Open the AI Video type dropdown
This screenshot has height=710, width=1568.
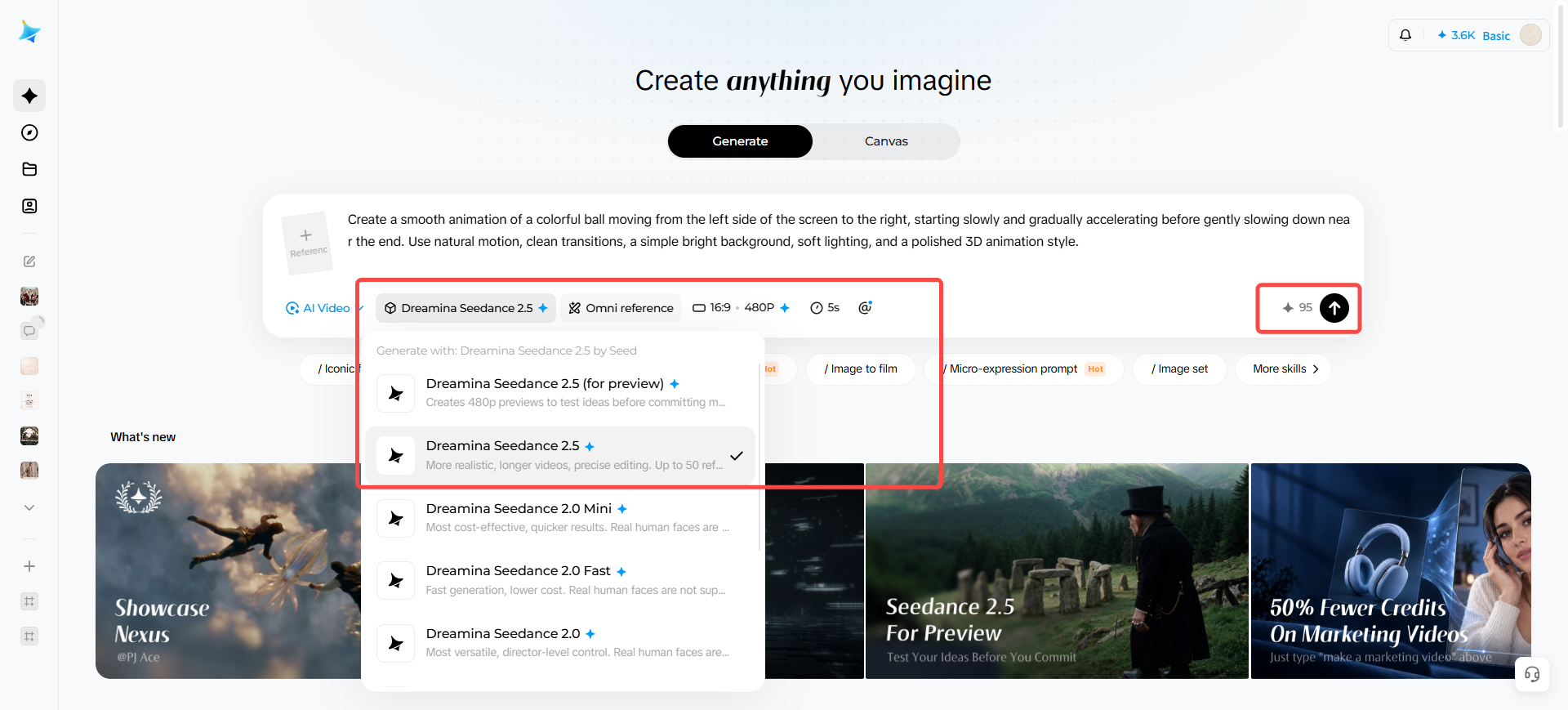coord(324,308)
